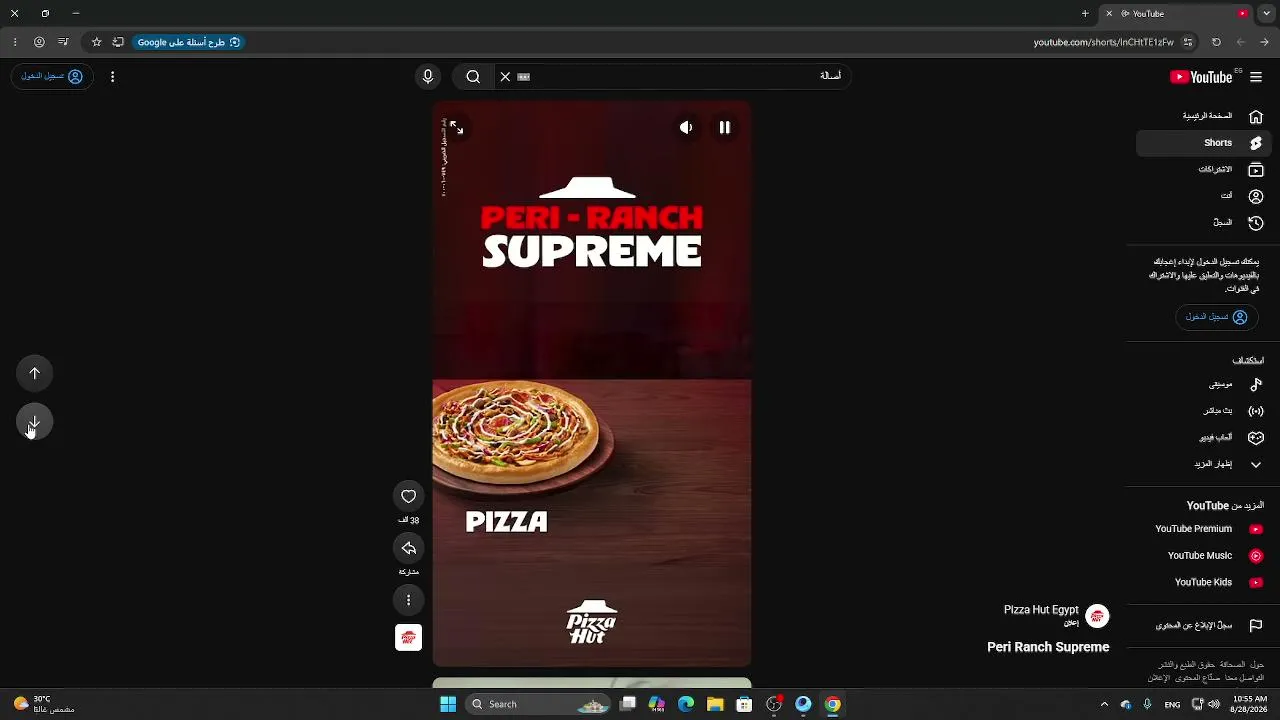The image size is (1280, 720).
Task: Open the You (أنت) sidebar section
Action: pos(1203,196)
